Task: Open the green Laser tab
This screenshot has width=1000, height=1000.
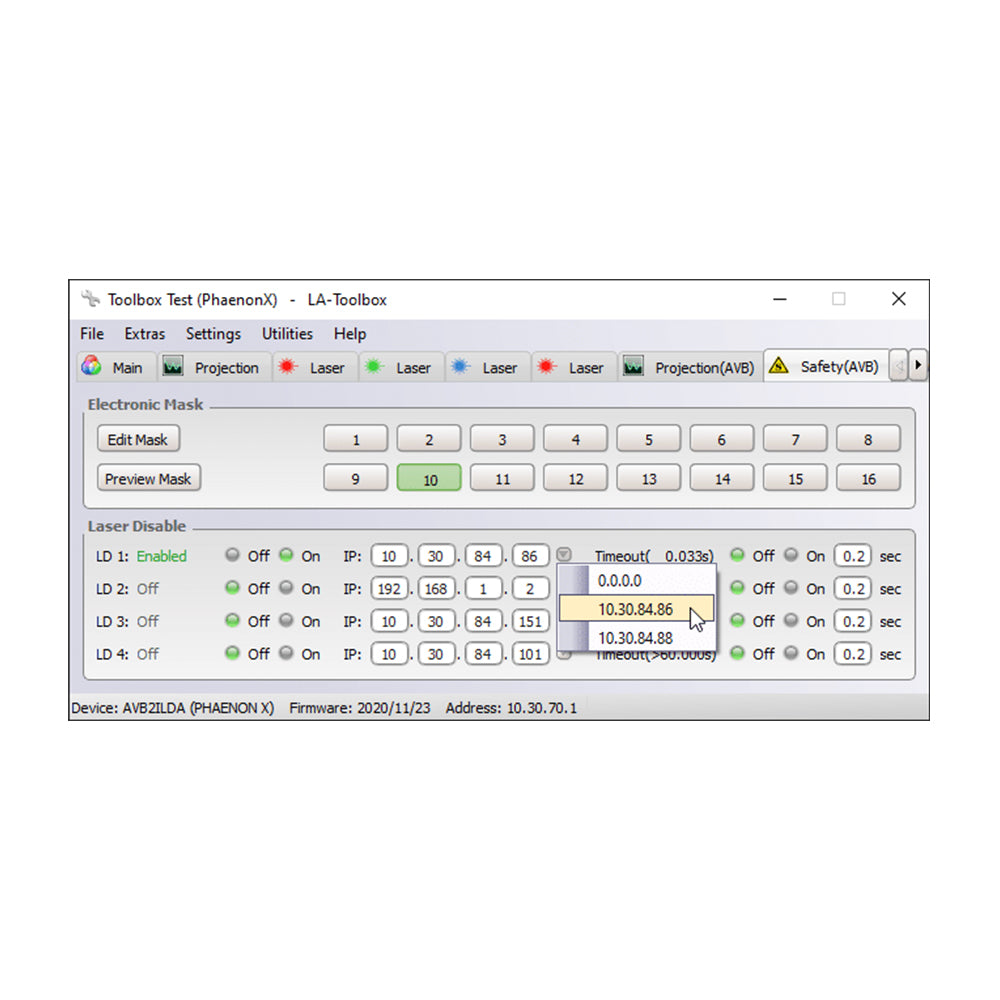Action: click(x=401, y=367)
